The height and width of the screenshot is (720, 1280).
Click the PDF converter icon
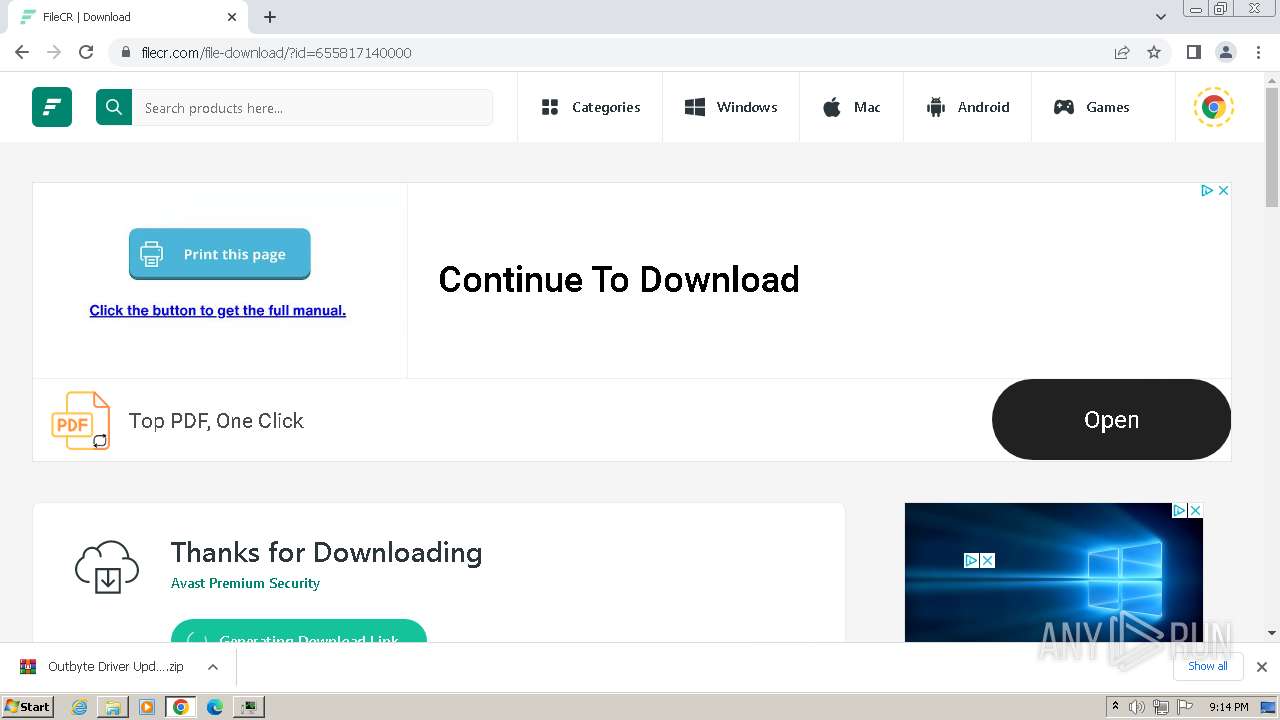pos(80,420)
